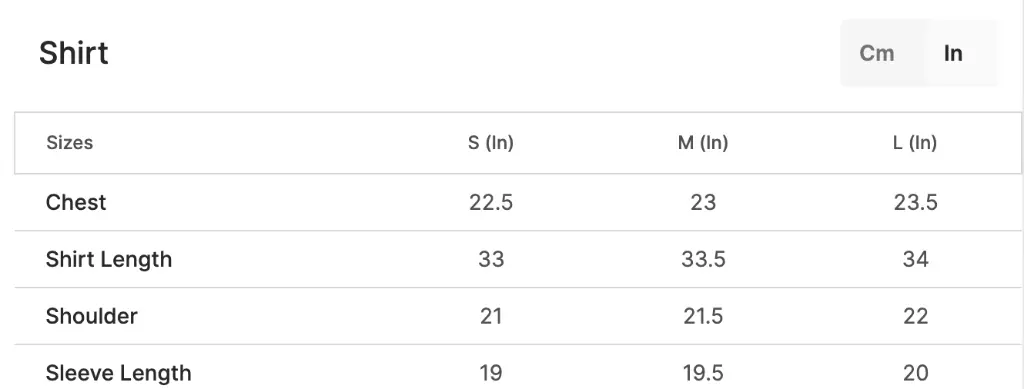
Task: Click Shirt Length value 34 for L
Action: point(916,259)
